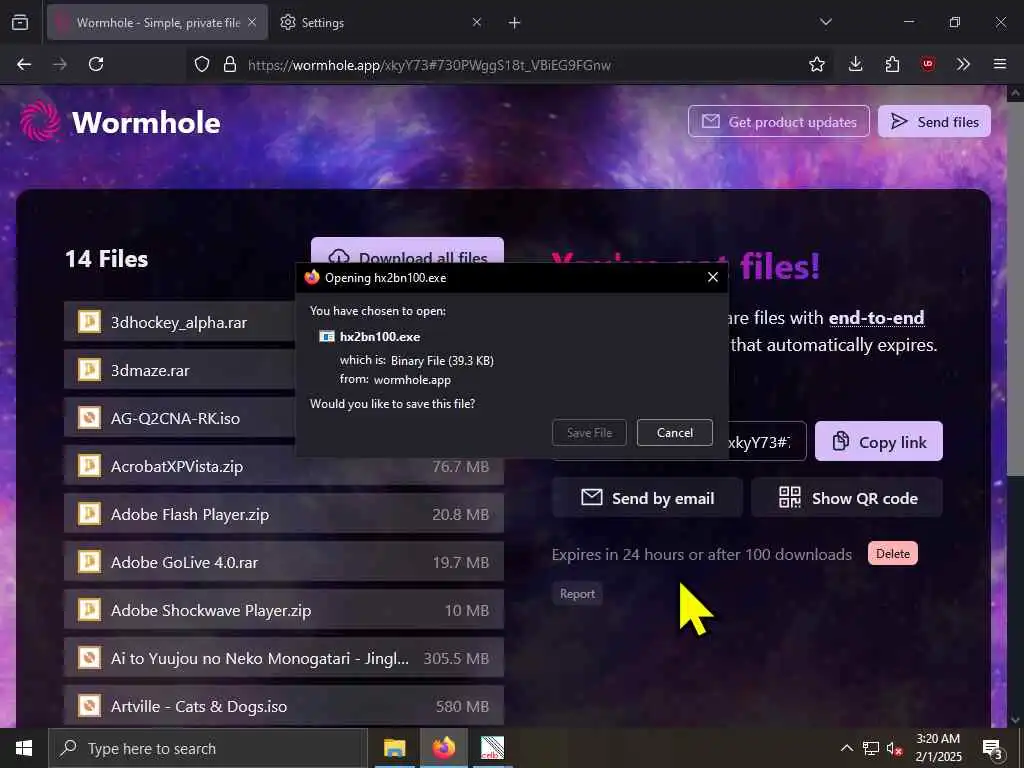Click the Download all files button
The width and height of the screenshot is (1024, 768).
pyautogui.click(x=407, y=249)
